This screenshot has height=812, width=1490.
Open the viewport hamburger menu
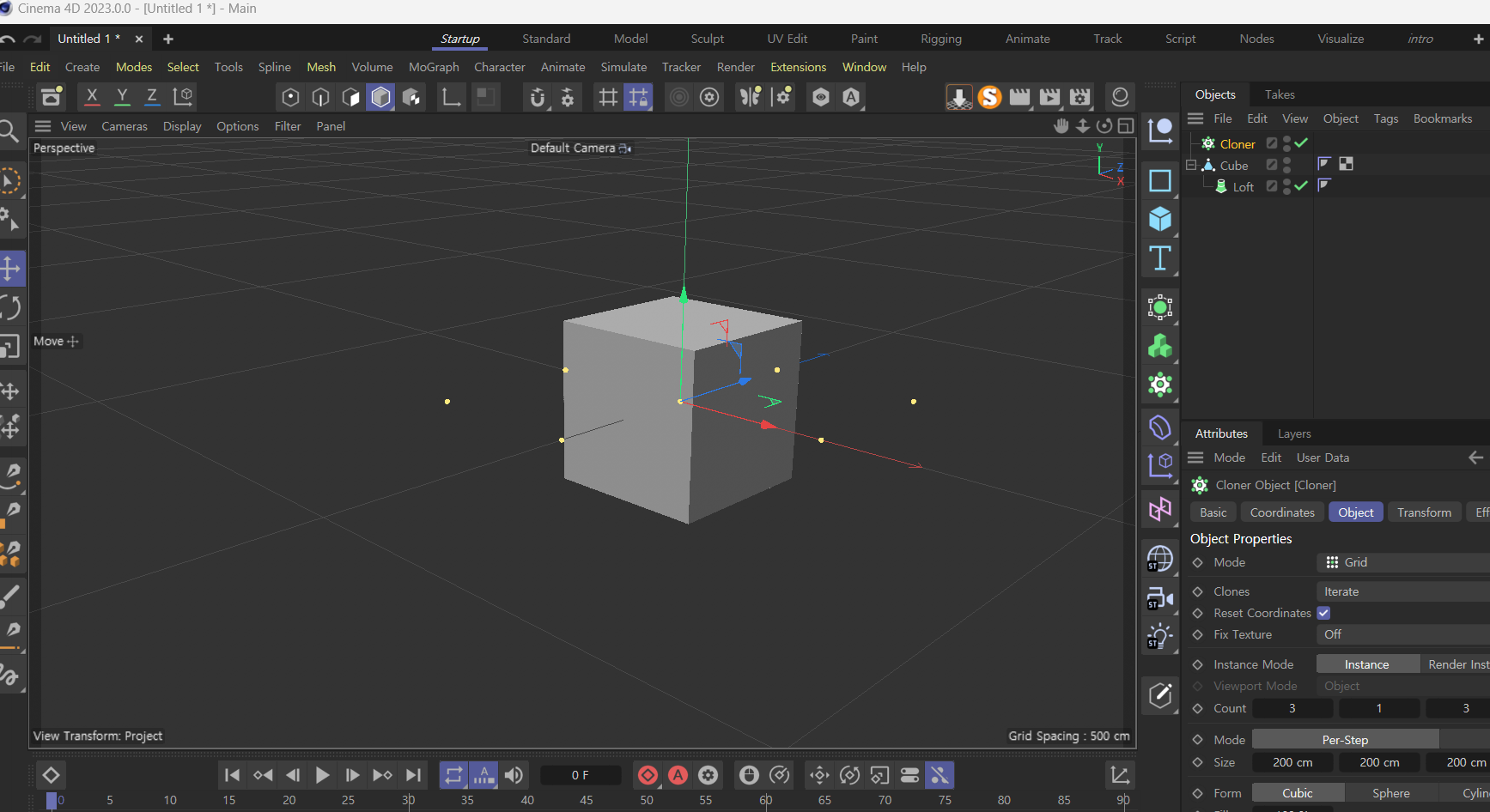click(x=43, y=126)
